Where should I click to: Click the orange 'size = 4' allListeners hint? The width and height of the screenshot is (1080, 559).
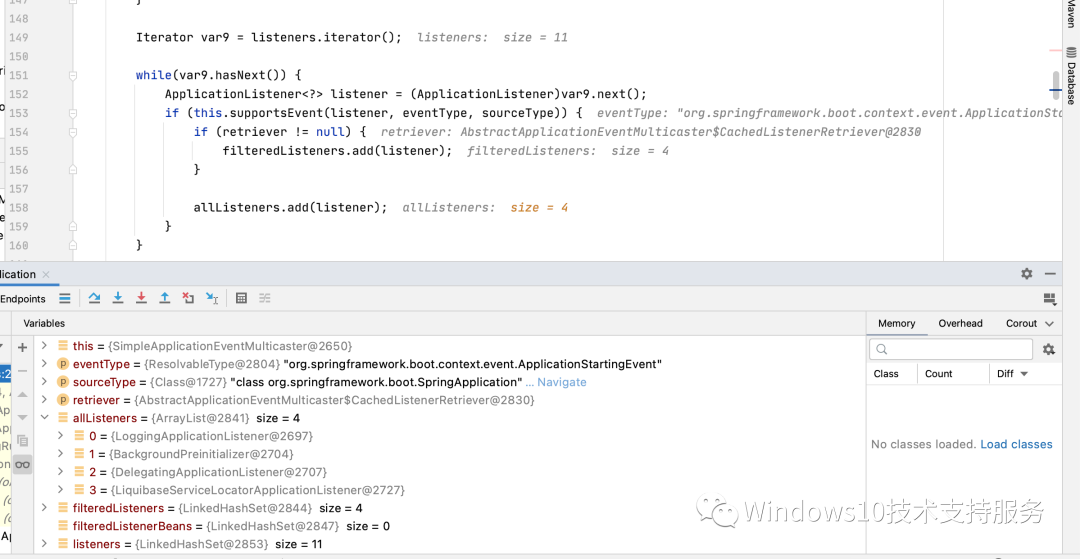[539, 207]
